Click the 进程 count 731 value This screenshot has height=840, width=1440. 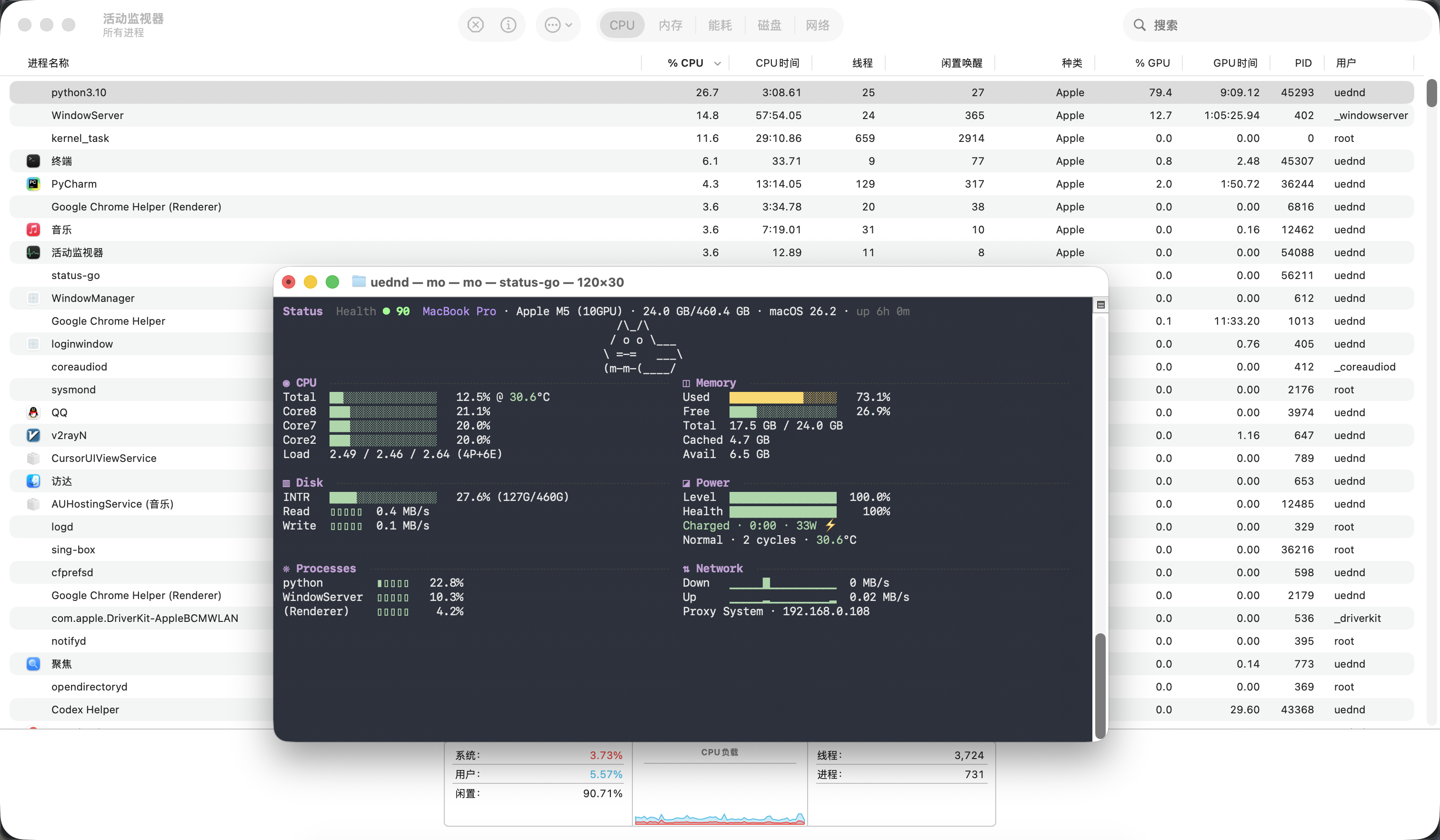[x=974, y=774]
